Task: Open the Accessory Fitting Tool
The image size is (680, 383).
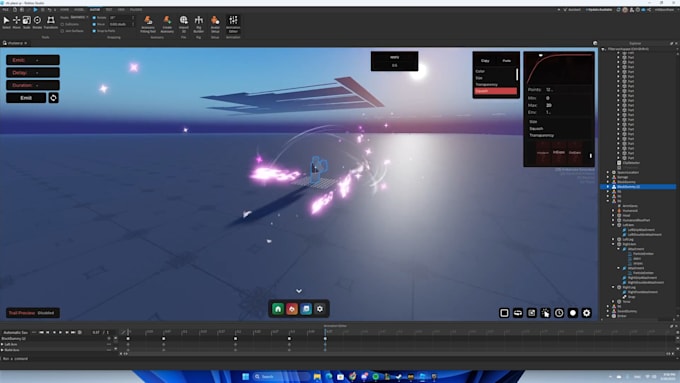Action: tap(148, 24)
